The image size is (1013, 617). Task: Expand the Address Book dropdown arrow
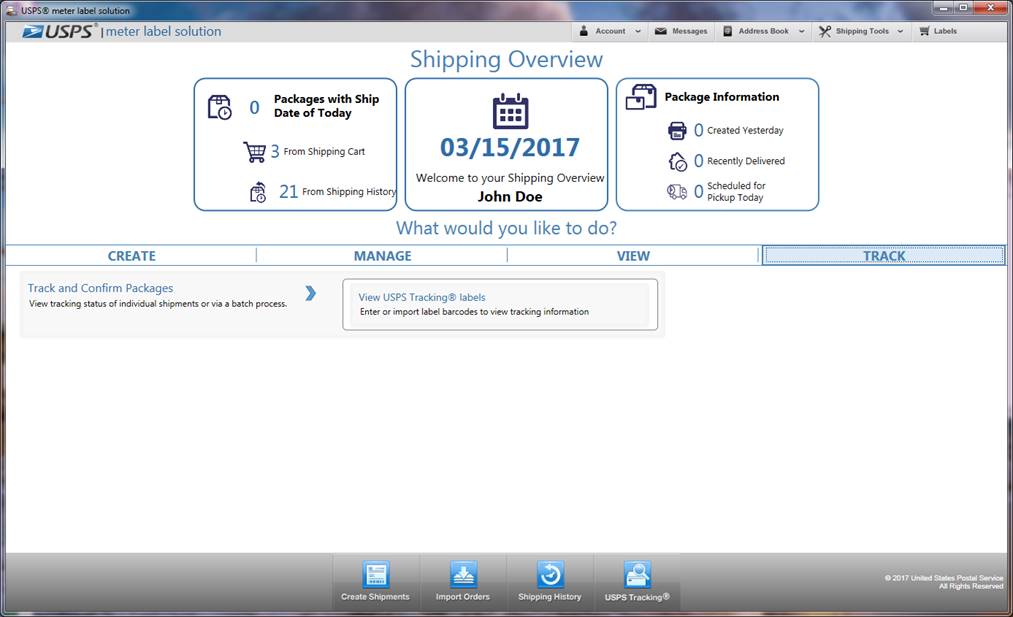coord(802,31)
